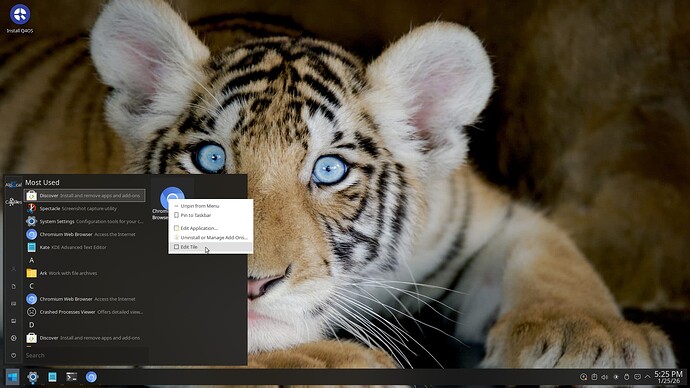Viewport: 690px width, 388px height.
Task: Jump to the letter A section header
Action: [32, 260]
